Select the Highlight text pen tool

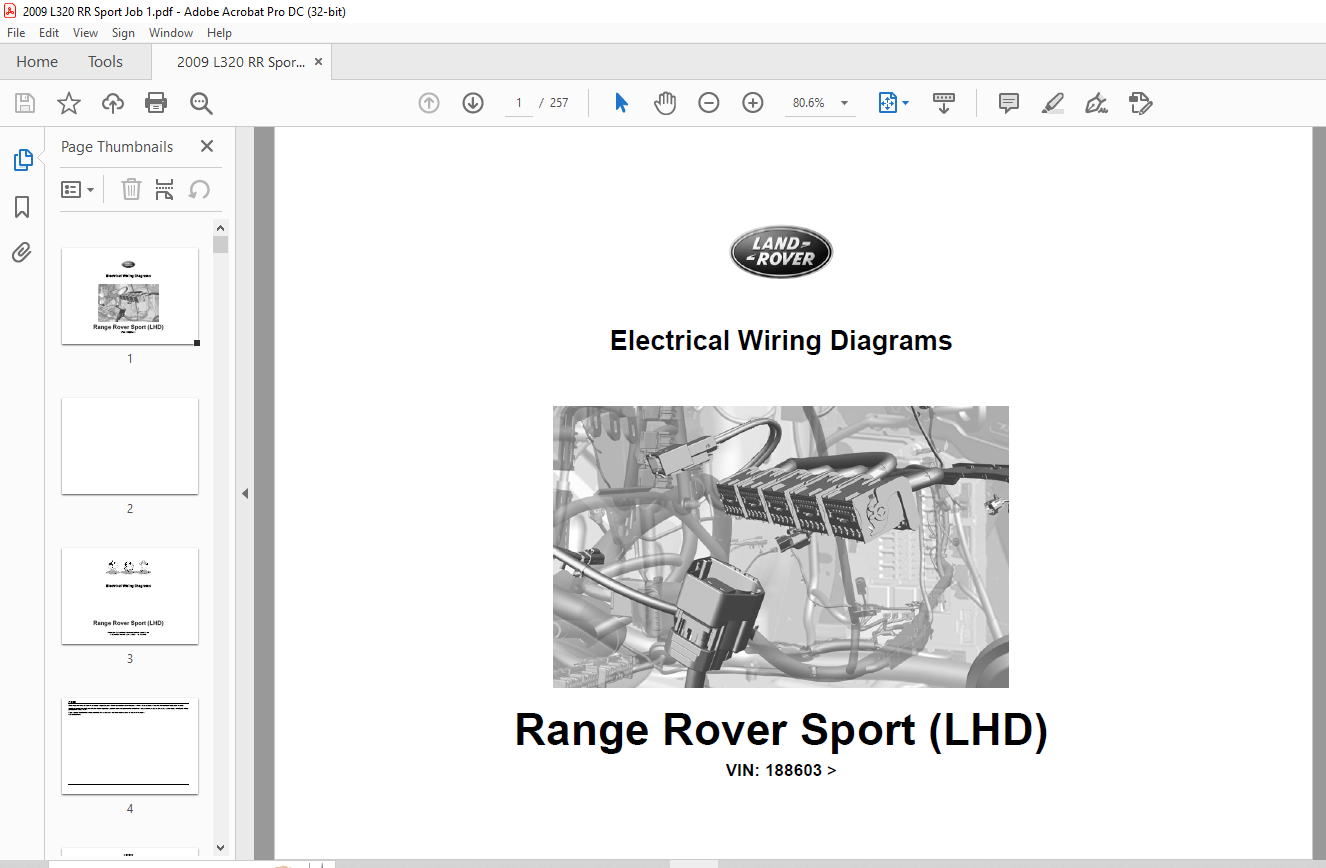pos(1053,103)
